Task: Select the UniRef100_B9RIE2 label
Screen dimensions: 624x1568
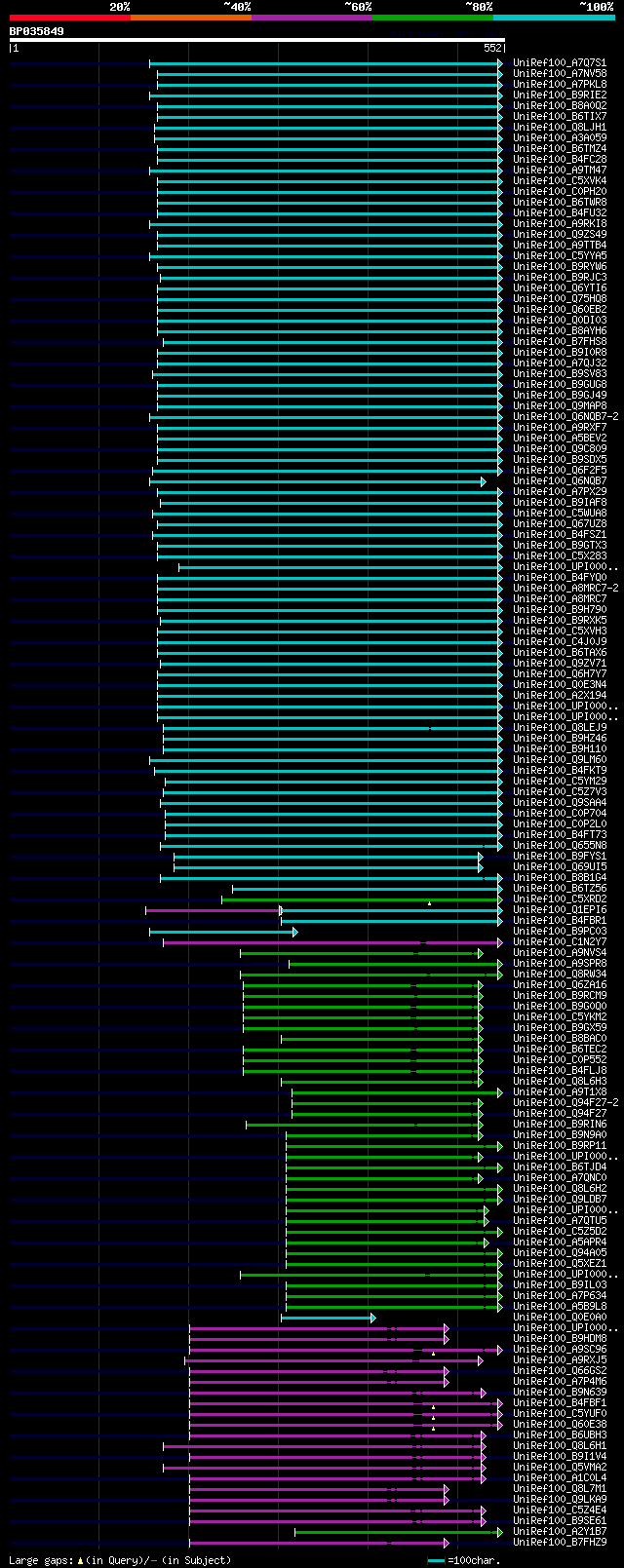Action: 560,96
